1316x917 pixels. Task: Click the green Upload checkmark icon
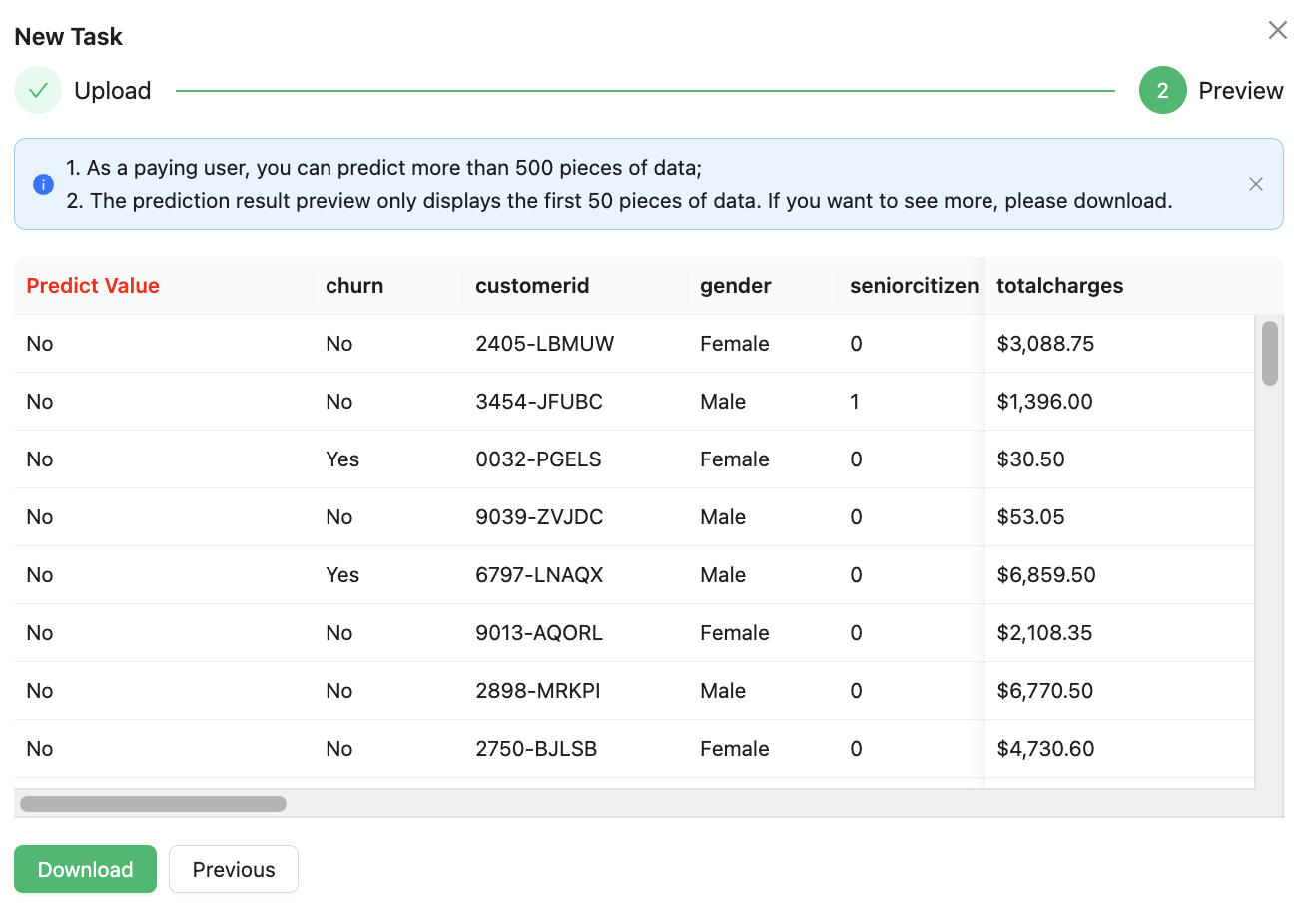(38, 91)
